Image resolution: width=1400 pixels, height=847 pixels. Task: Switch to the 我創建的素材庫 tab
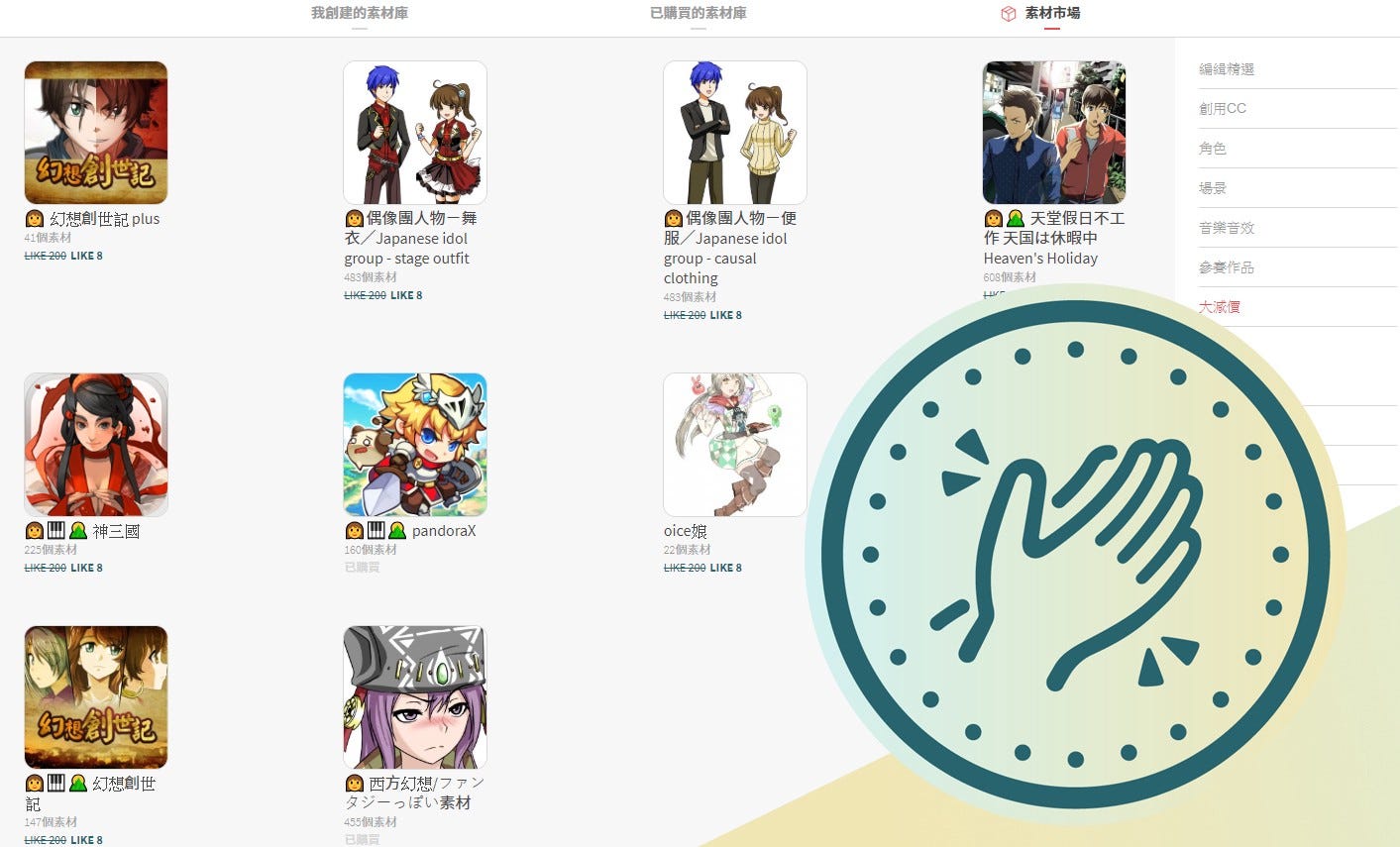tap(360, 13)
